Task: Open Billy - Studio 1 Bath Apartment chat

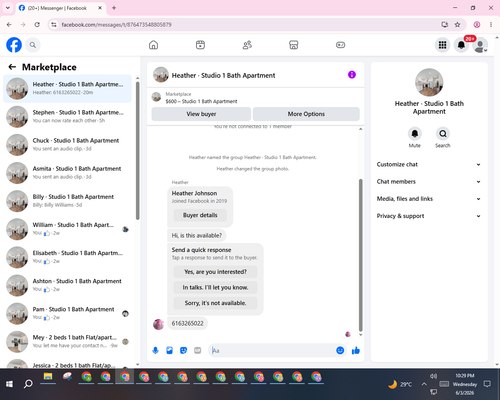Action: coord(67,201)
